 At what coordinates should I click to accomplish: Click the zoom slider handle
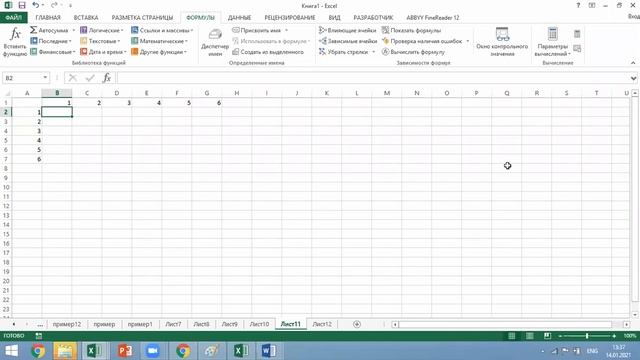(x=587, y=336)
